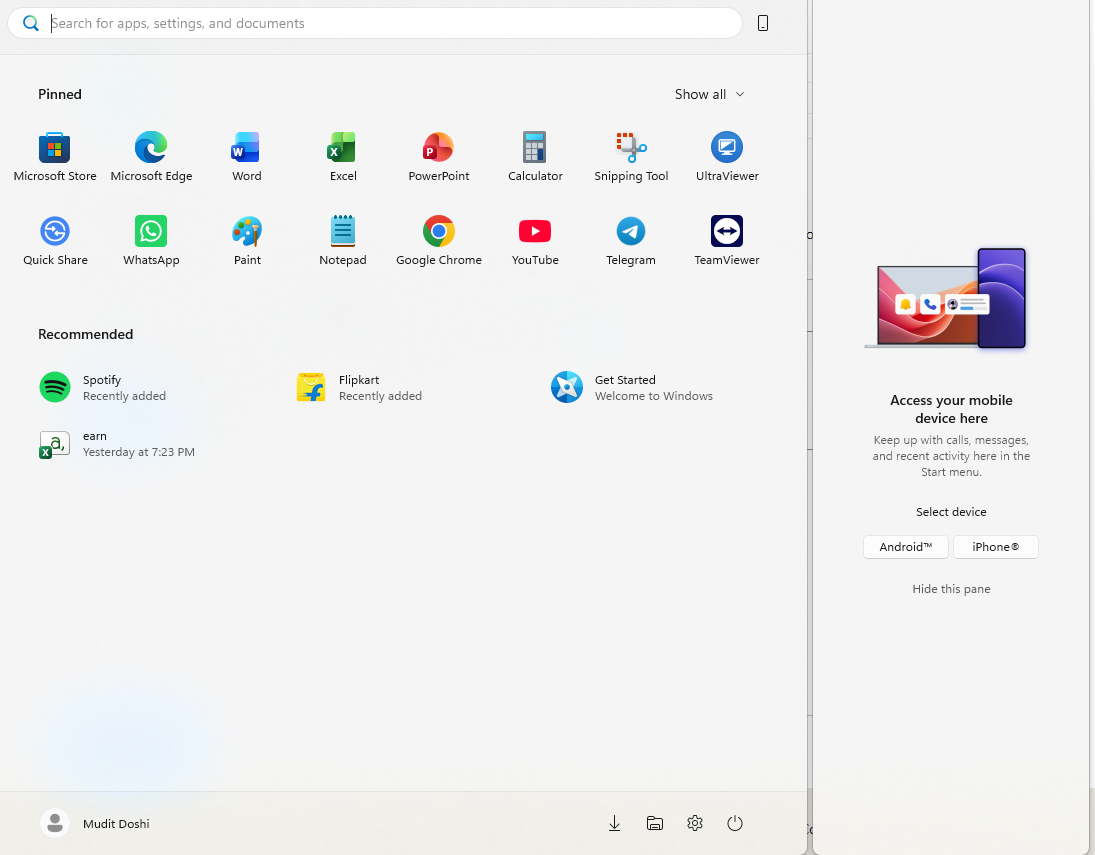Screen dimensions: 1095x855
Task: Expand Show all pinned apps
Action: 710,94
